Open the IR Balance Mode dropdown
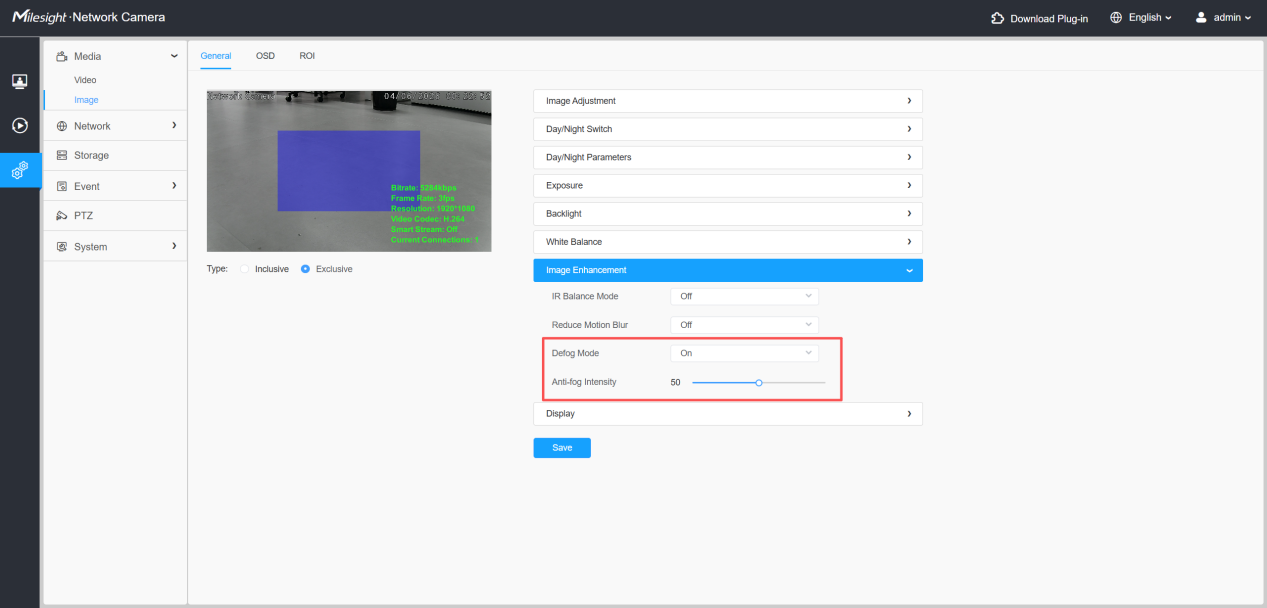Screen dimensions: 1267x608 point(744,297)
